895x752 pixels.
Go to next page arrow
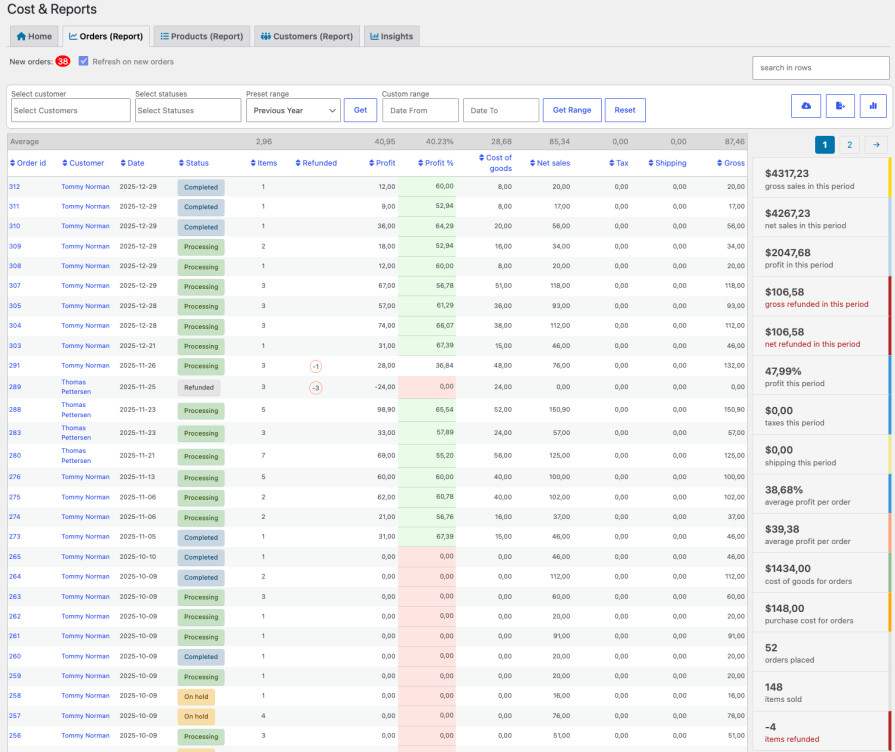click(876, 144)
